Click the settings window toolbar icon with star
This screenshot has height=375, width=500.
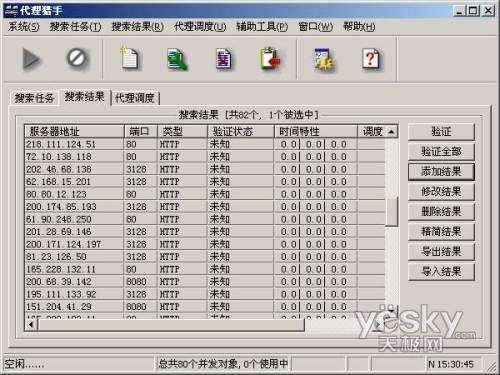coord(324,59)
